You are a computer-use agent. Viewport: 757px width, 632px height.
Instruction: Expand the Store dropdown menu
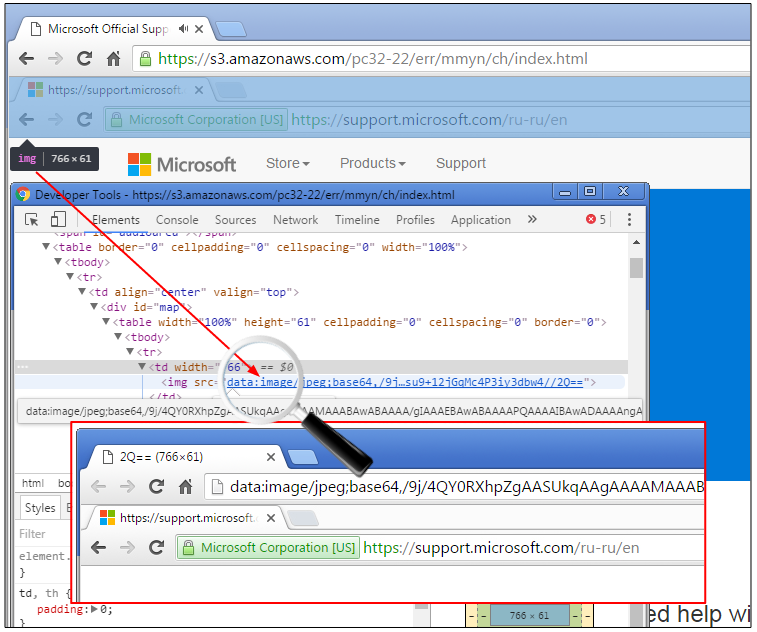point(287,163)
